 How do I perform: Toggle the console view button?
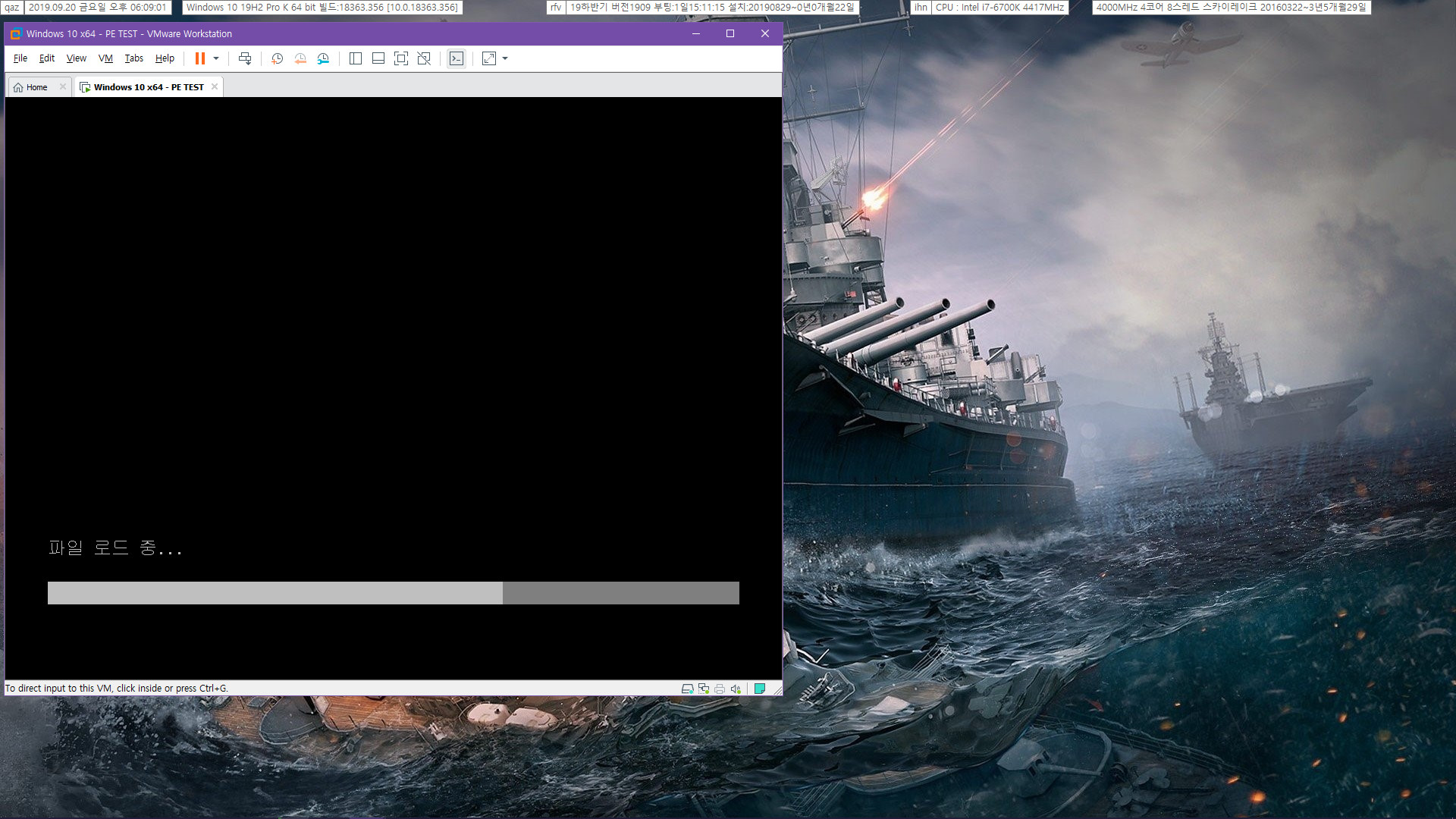(x=457, y=58)
